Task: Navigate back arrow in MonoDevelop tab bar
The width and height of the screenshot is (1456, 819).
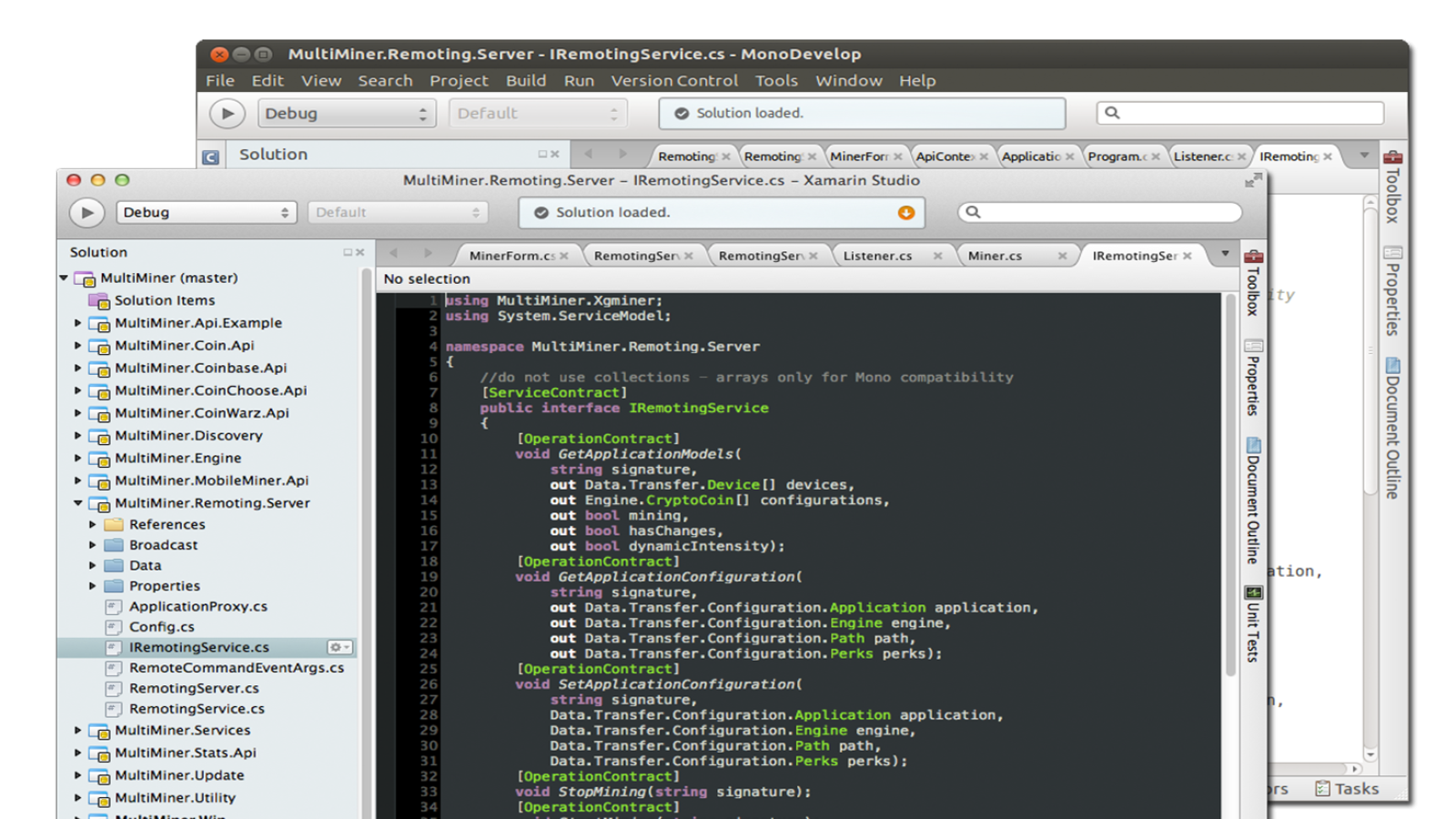Action: [588, 154]
